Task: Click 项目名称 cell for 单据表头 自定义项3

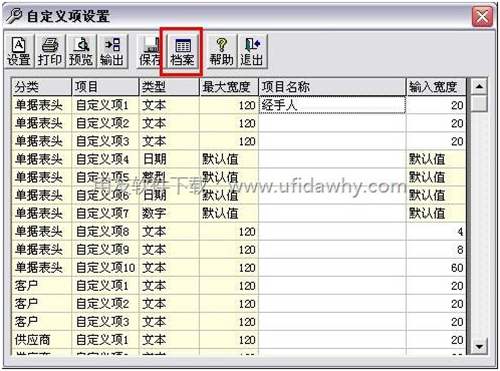Action: (332, 141)
